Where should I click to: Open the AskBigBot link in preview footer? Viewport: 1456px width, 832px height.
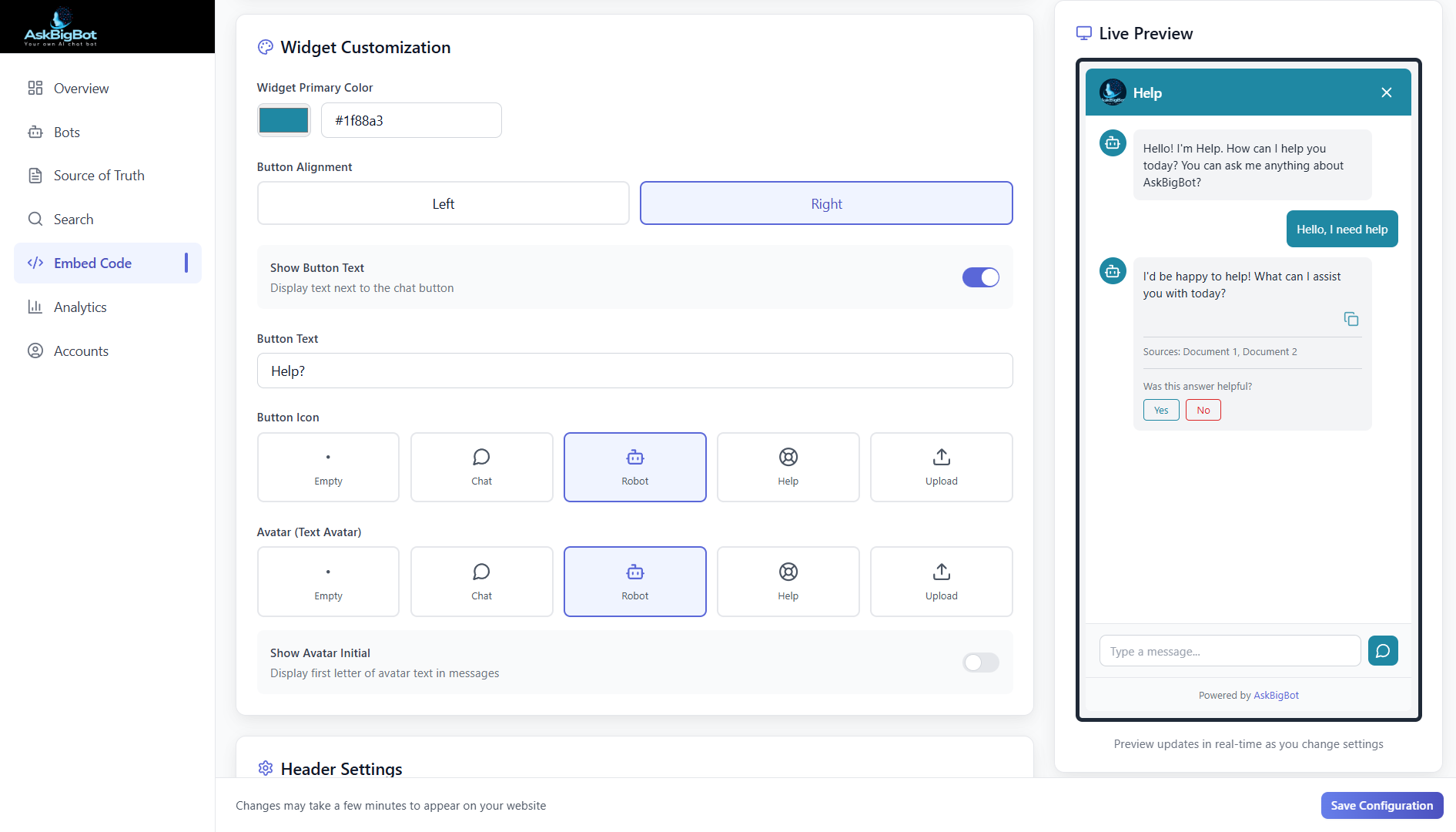click(1276, 695)
